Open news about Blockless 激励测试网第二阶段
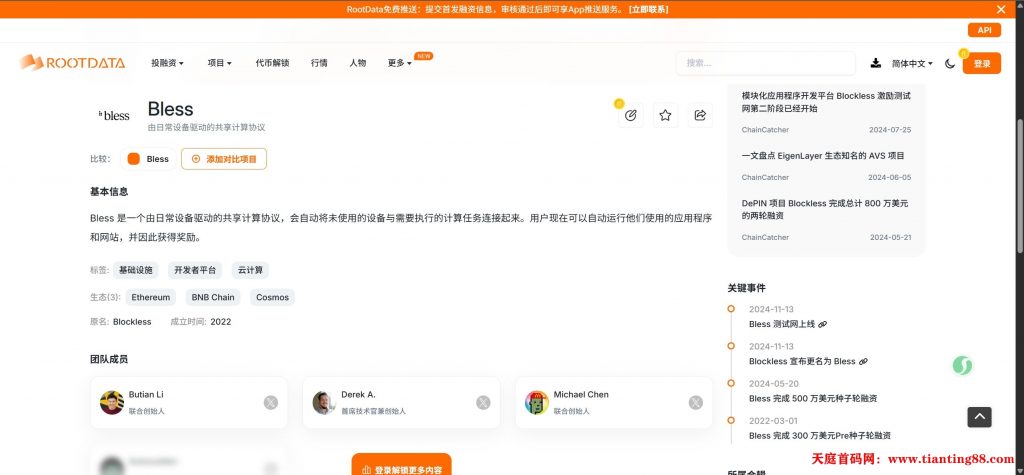 point(826,102)
